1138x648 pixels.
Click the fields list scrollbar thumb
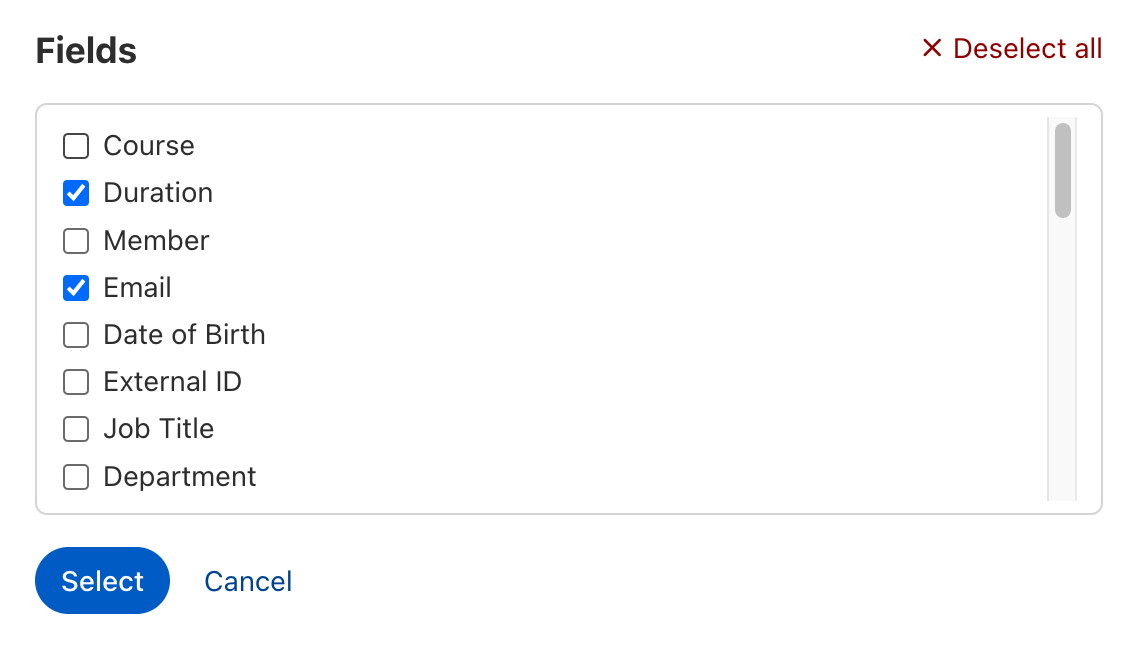point(1062,170)
